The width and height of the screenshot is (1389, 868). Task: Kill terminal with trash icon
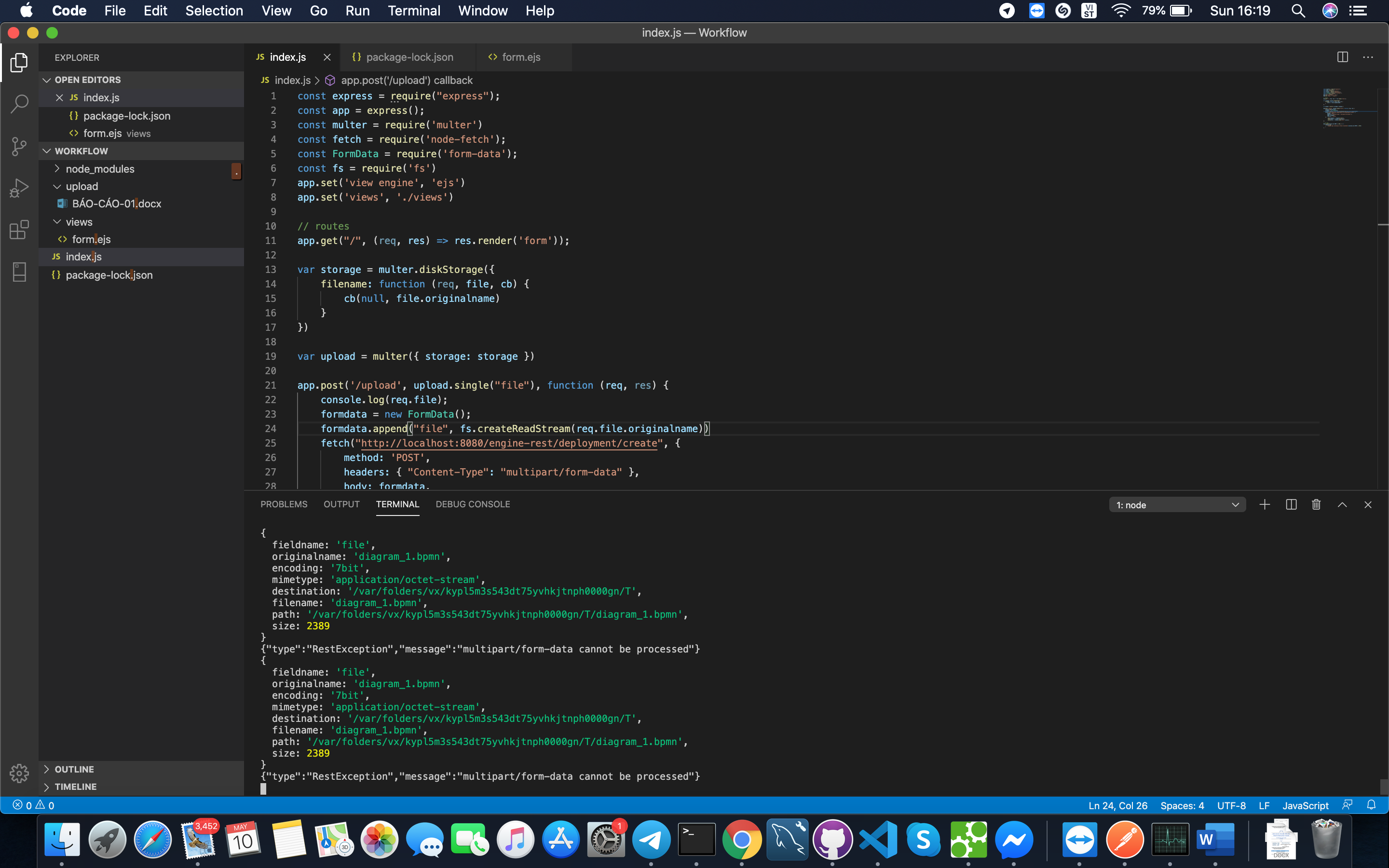click(1316, 504)
